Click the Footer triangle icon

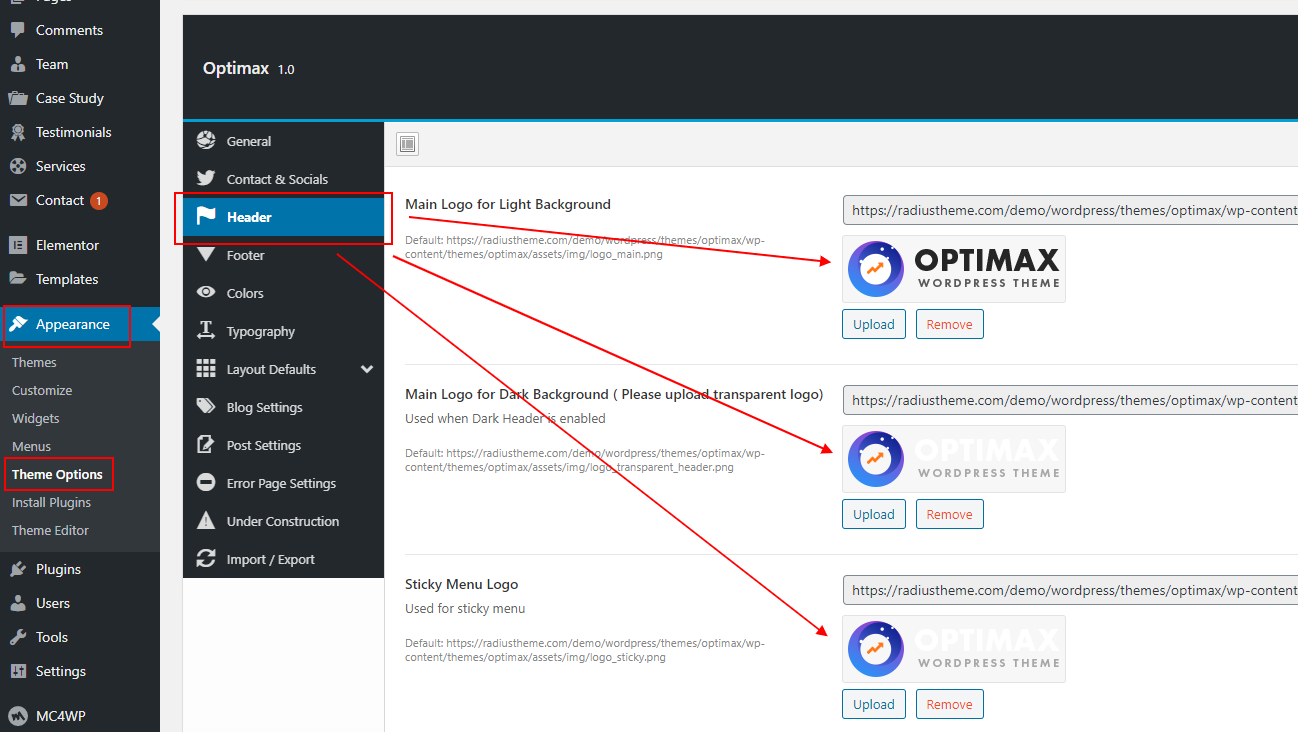pyautogui.click(x=206, y=255)
